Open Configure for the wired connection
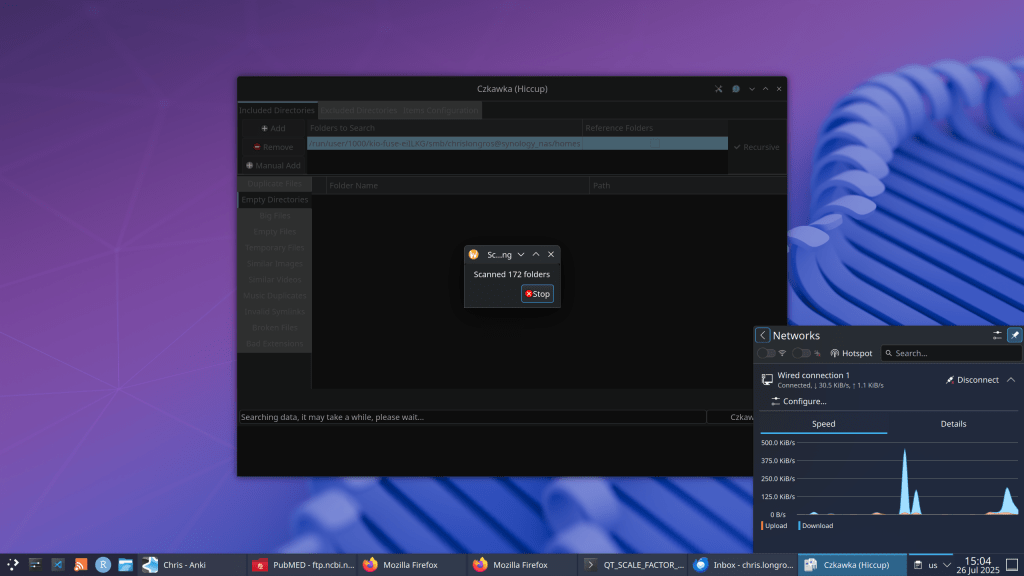The width and height of the screenshot is (1024, 576). pyautogui.click(x=798, y=401)
